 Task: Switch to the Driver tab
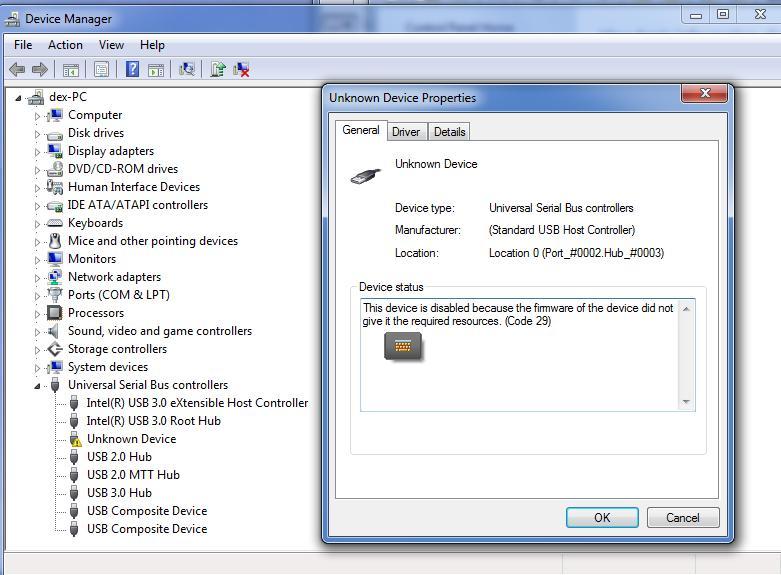(x=406, y=132)
